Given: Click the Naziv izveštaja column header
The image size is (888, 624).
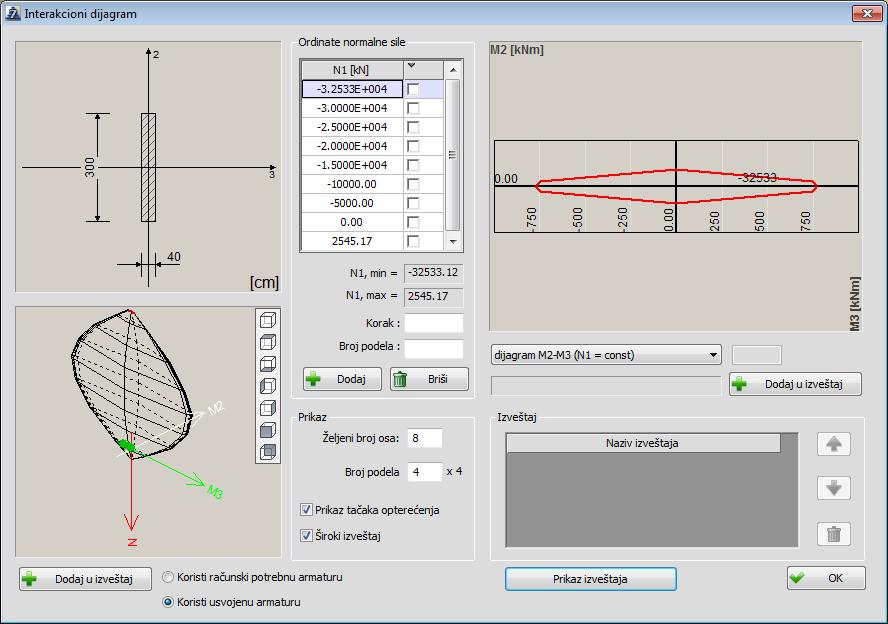Looking at the screenshot, I should coord(643,443).
